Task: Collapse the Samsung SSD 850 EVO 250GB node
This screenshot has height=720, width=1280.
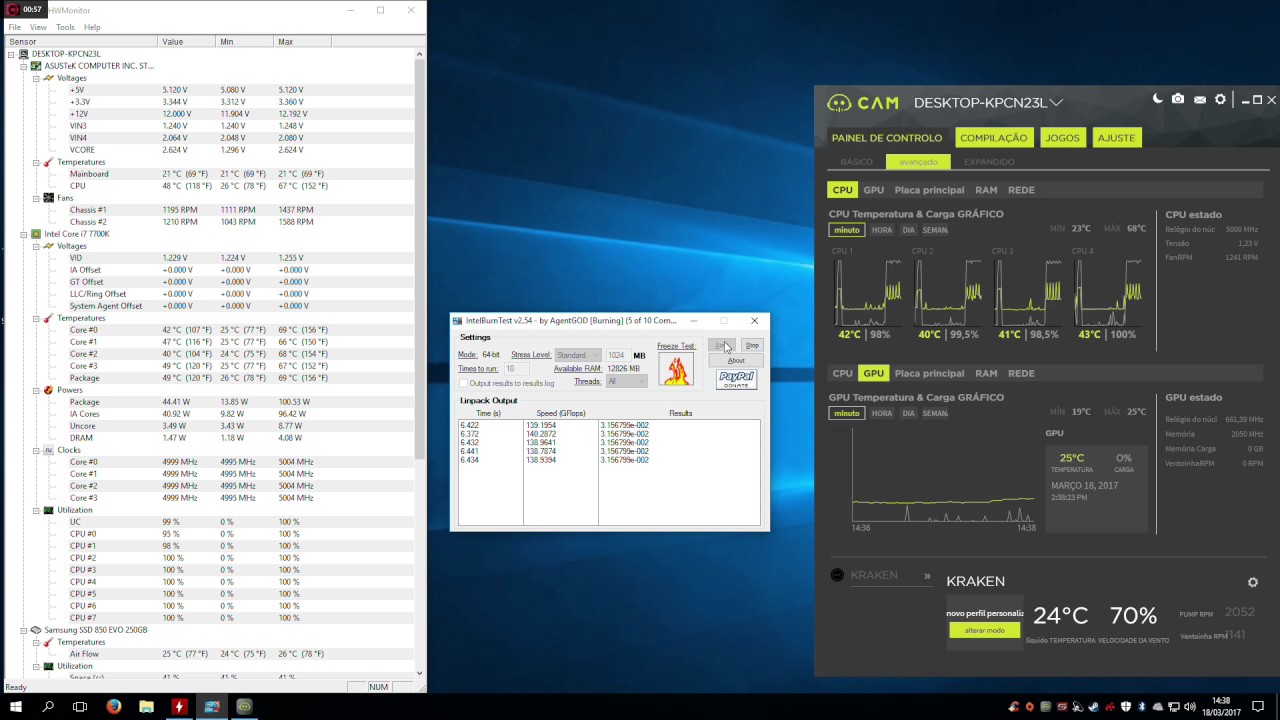Action: (x=23, y=630)
